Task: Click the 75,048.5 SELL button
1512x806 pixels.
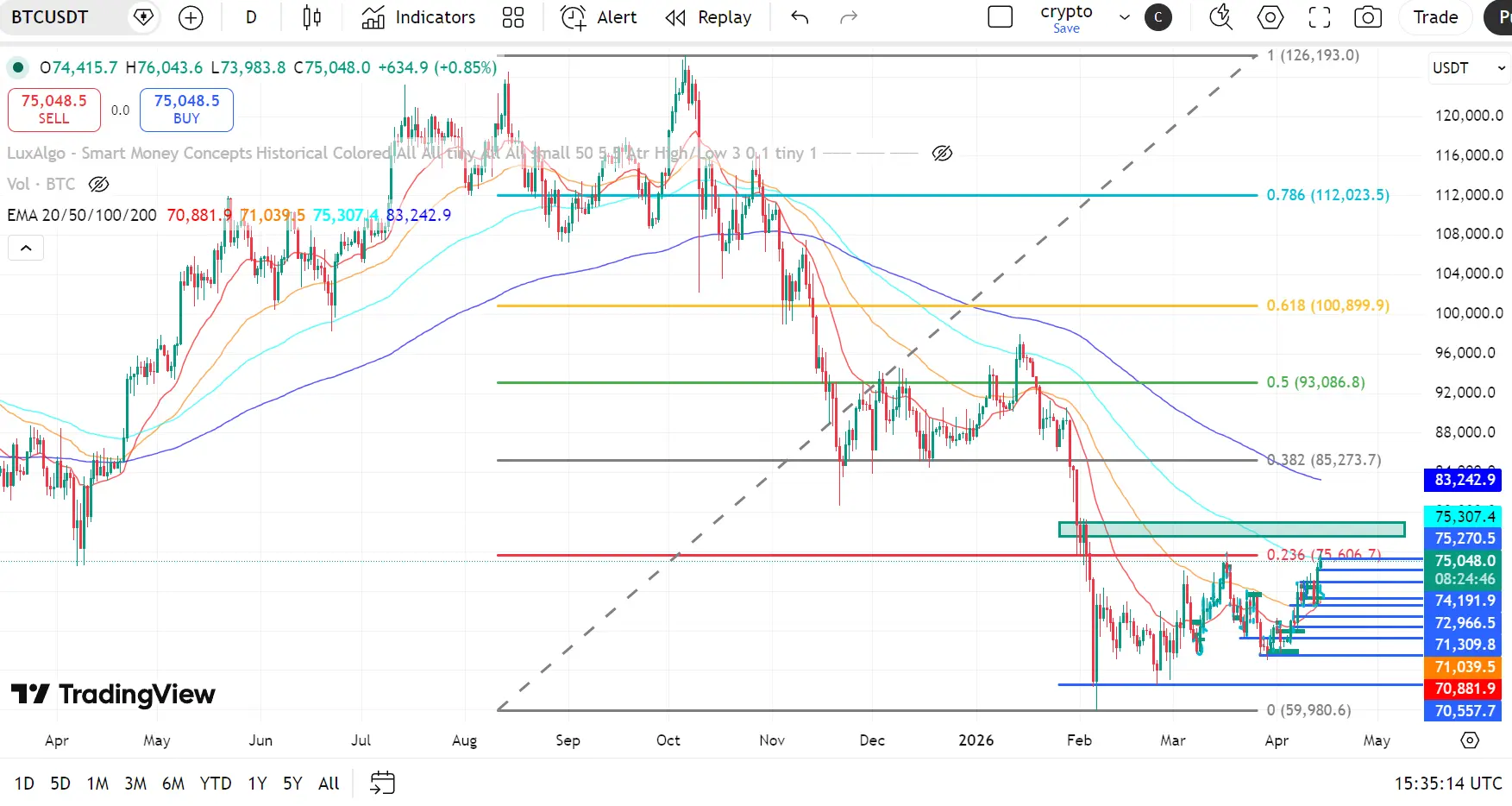Action: tap(53, 110)
